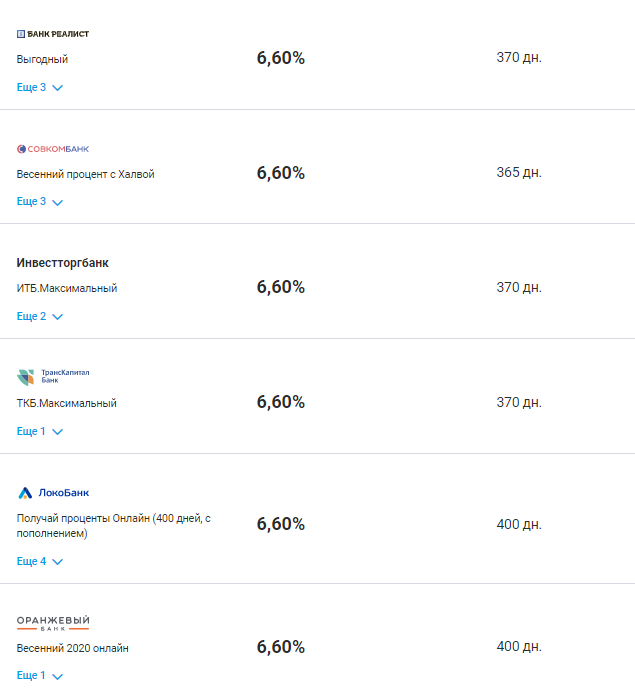Open the Инвестторгбанк bank name
The image size is (635, 696).
63,263
